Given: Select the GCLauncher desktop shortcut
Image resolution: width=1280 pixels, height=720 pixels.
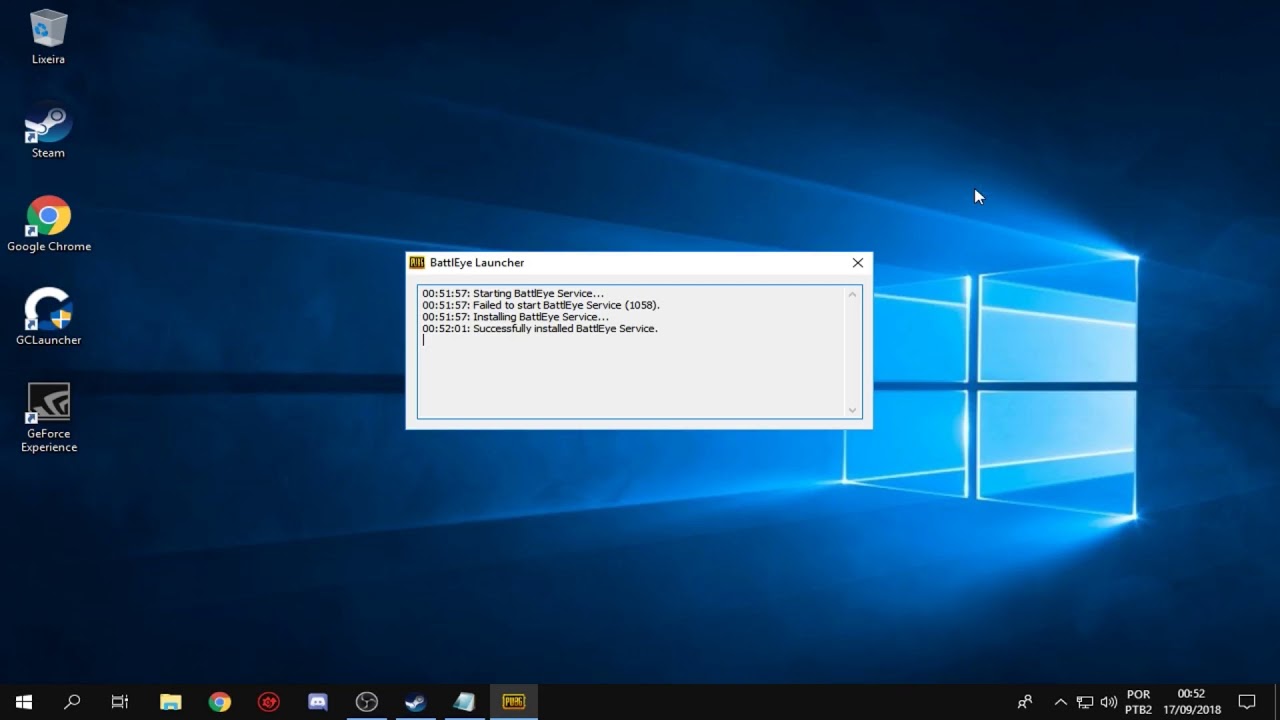Looking at the screenshot, I should pos(48,317).
